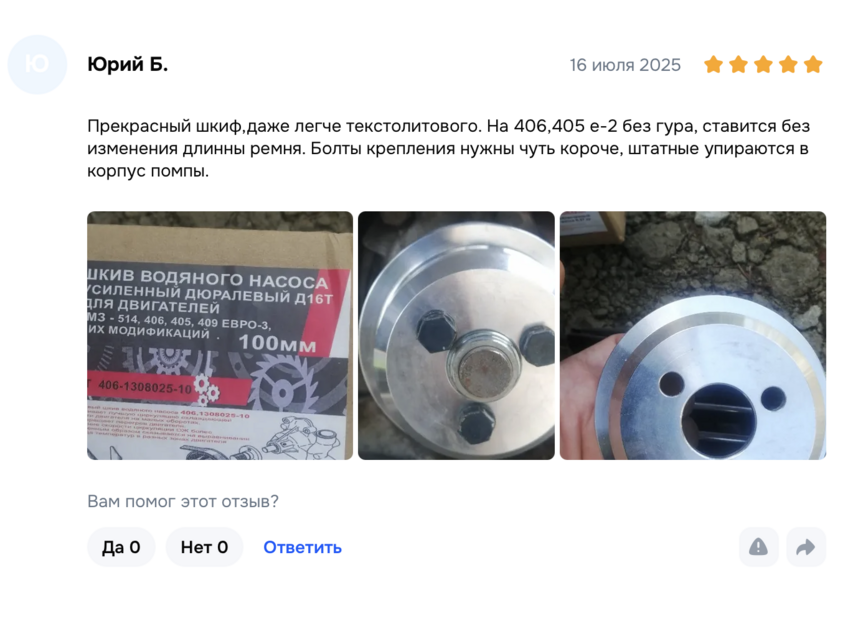The image size is (858, 624).
Task: Click the report review warning icon
Action: [758, 547]
